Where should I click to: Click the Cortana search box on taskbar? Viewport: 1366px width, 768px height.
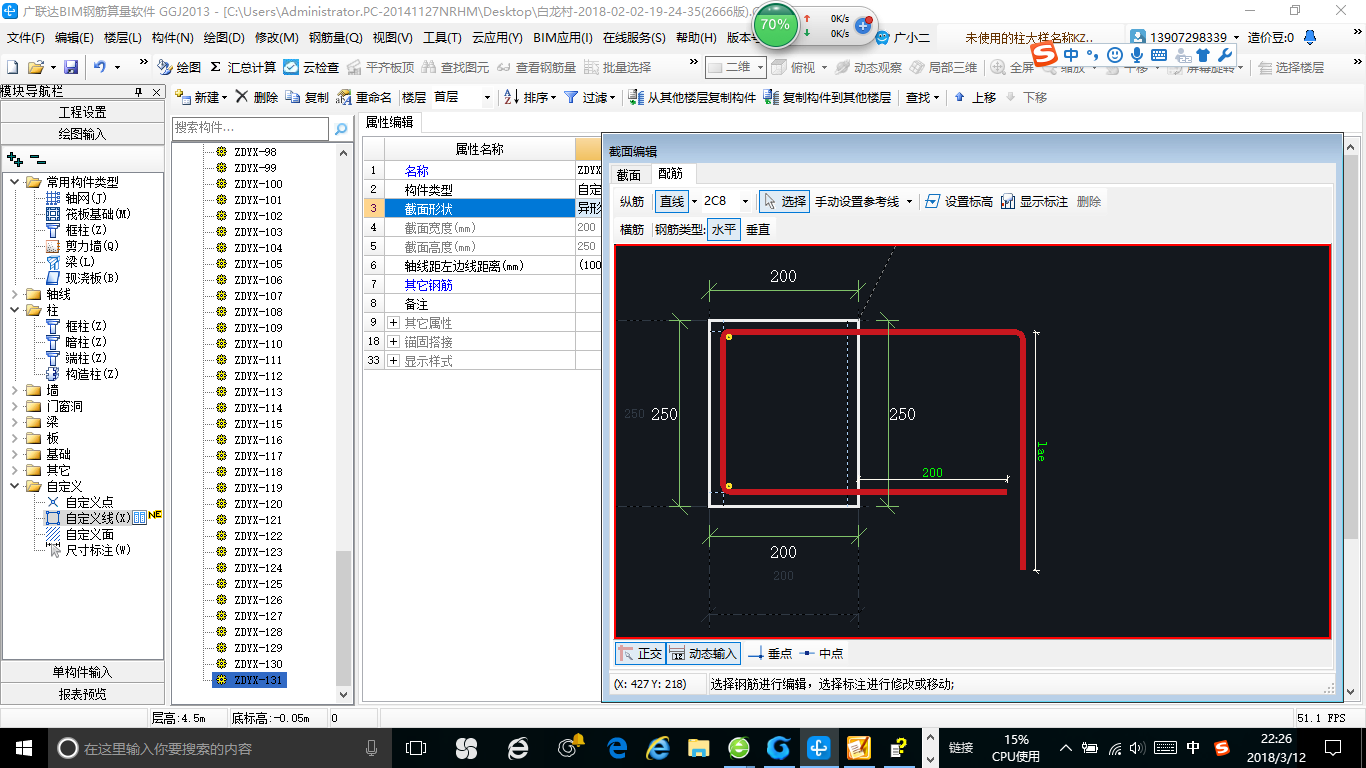(220, 747)
